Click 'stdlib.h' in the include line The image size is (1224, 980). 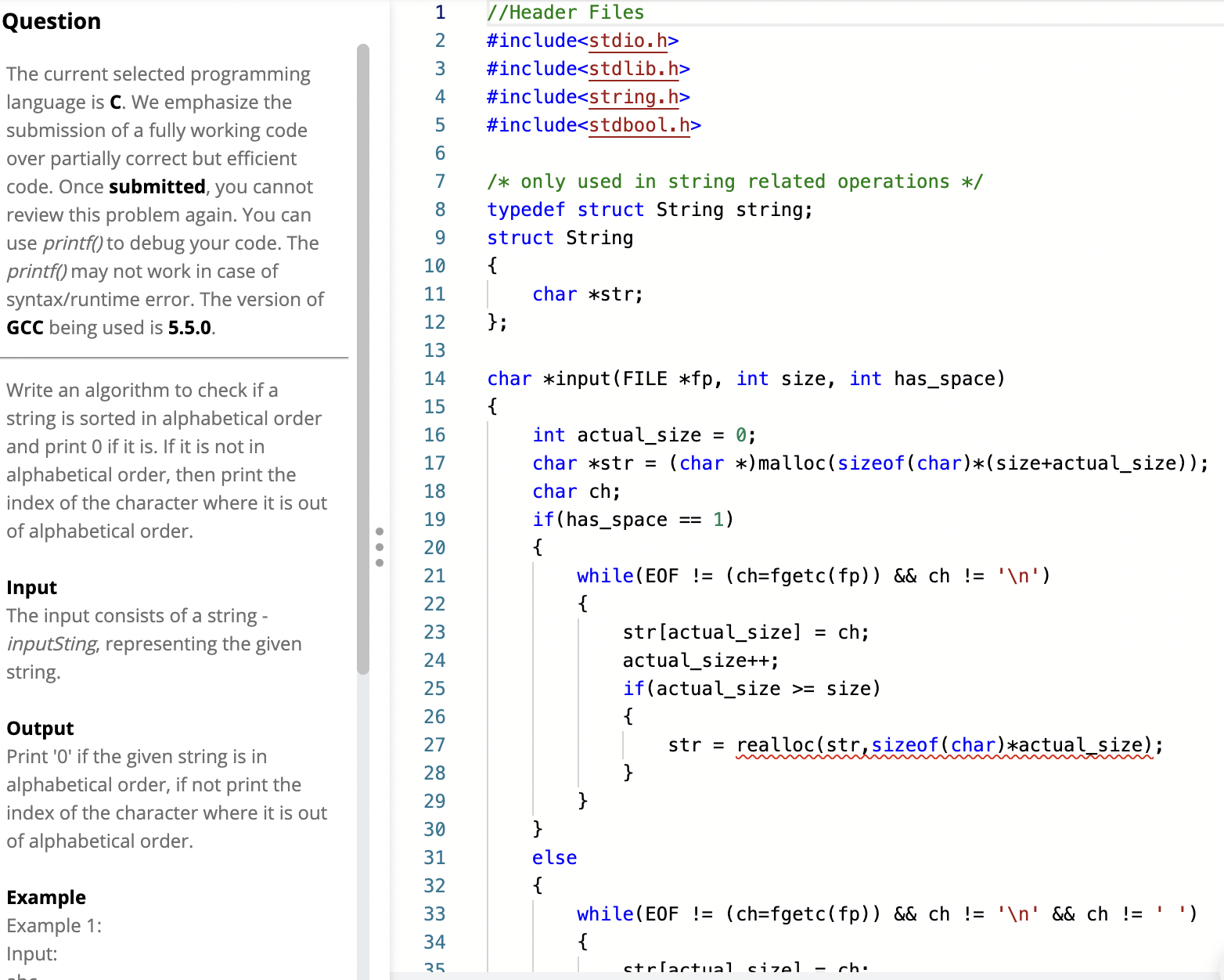click(634, 69)
